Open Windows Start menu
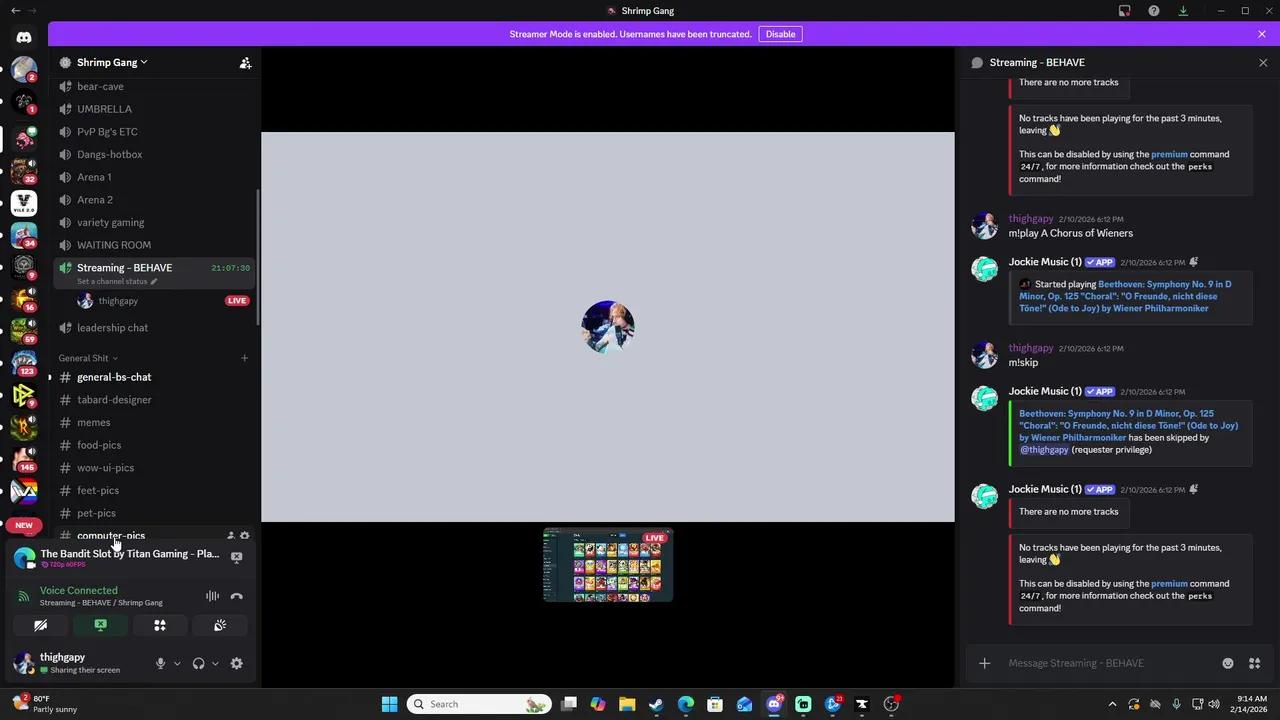The image size is (1280, 720). [x=389, y=704]
